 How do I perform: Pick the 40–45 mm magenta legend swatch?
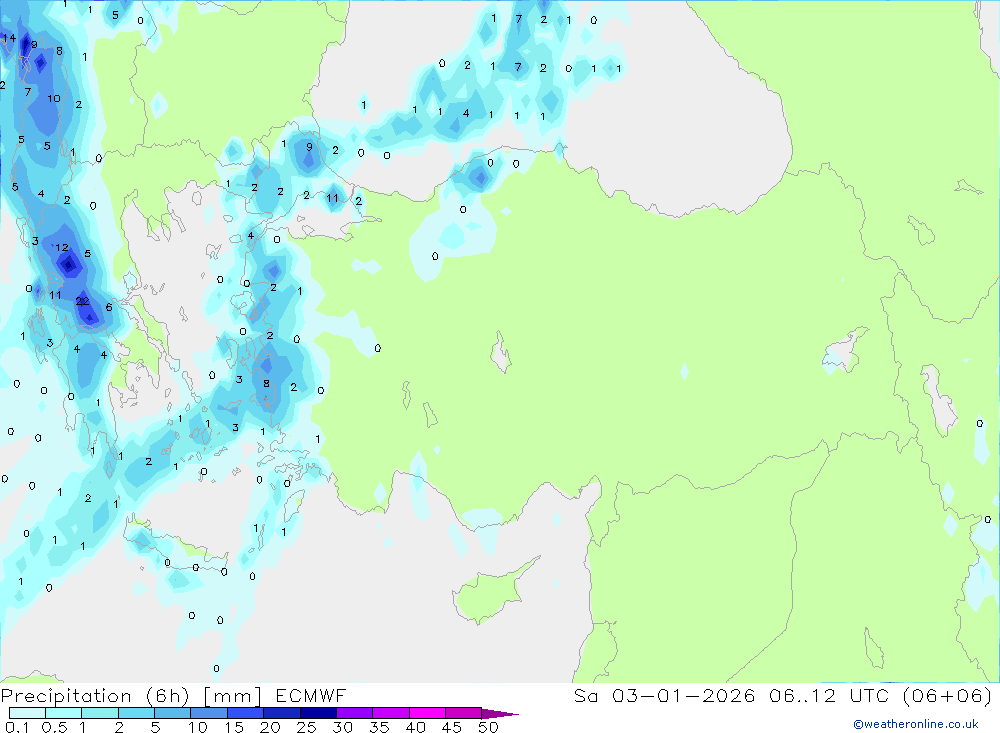427,713
